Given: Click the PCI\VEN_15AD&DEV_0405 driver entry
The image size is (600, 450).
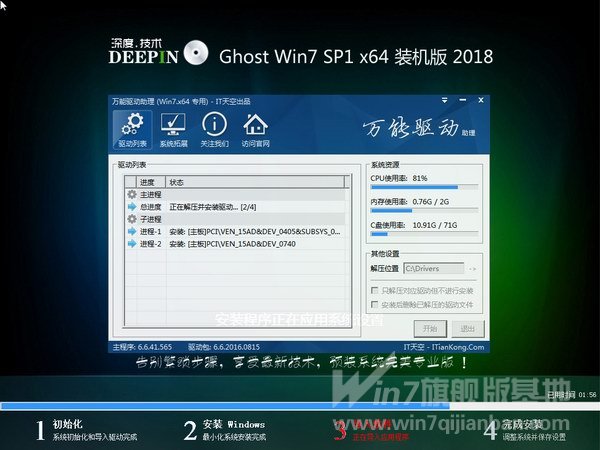Looking at the screenshot, I should pyautogui.click(x=255, y=232).
